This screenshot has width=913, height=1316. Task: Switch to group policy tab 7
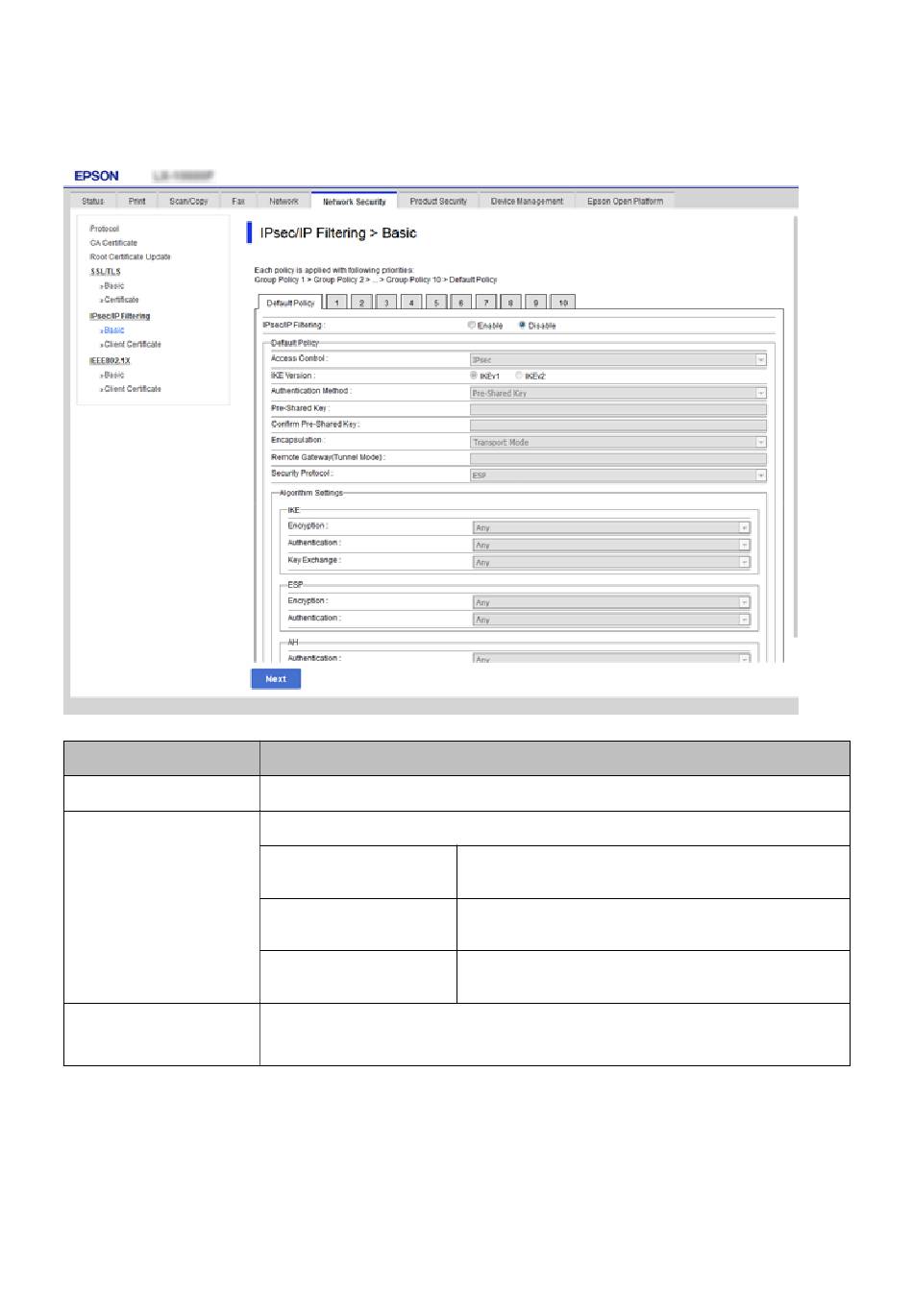click(486, 303)
